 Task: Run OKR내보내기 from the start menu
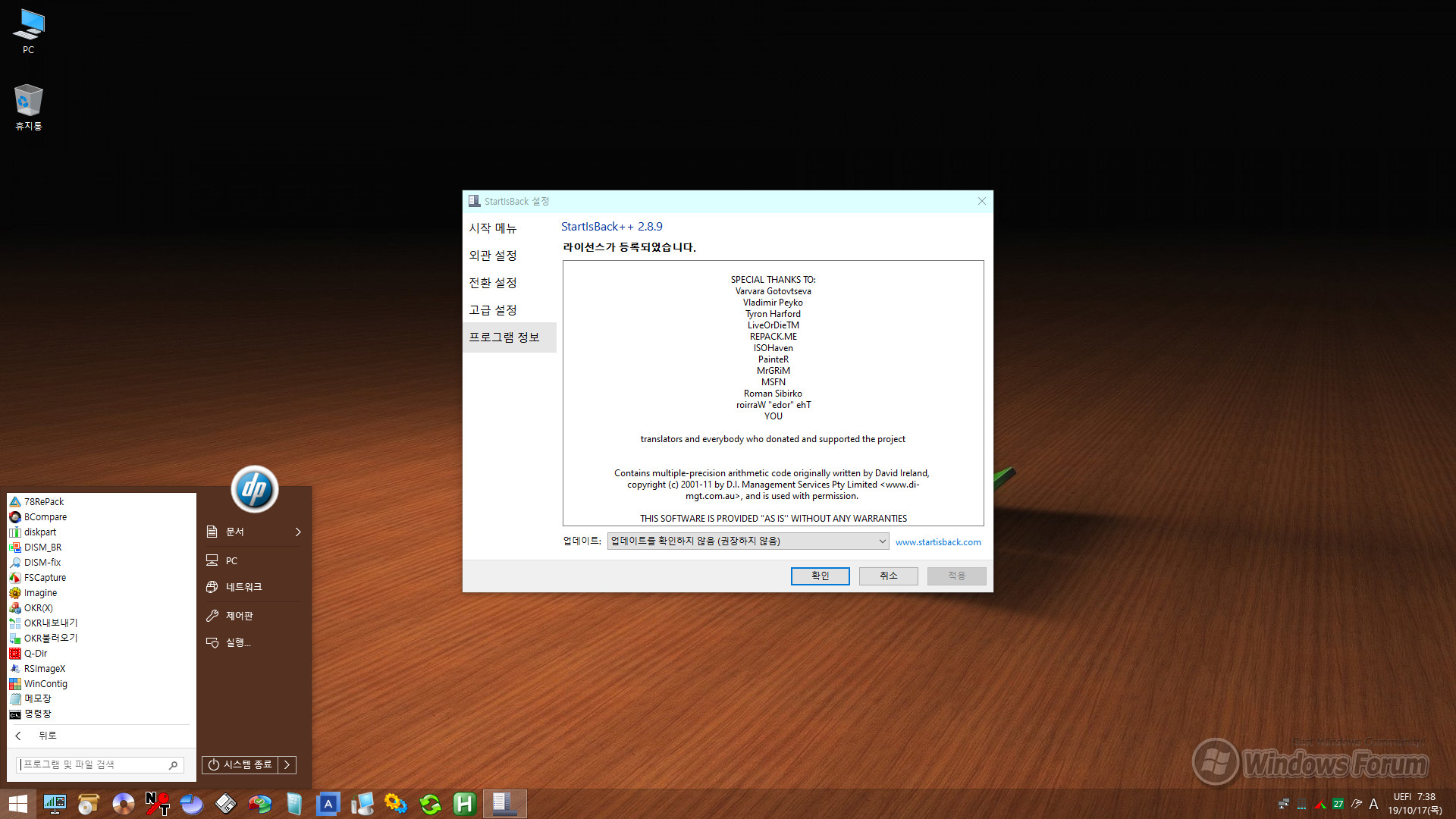pos(50,623)
